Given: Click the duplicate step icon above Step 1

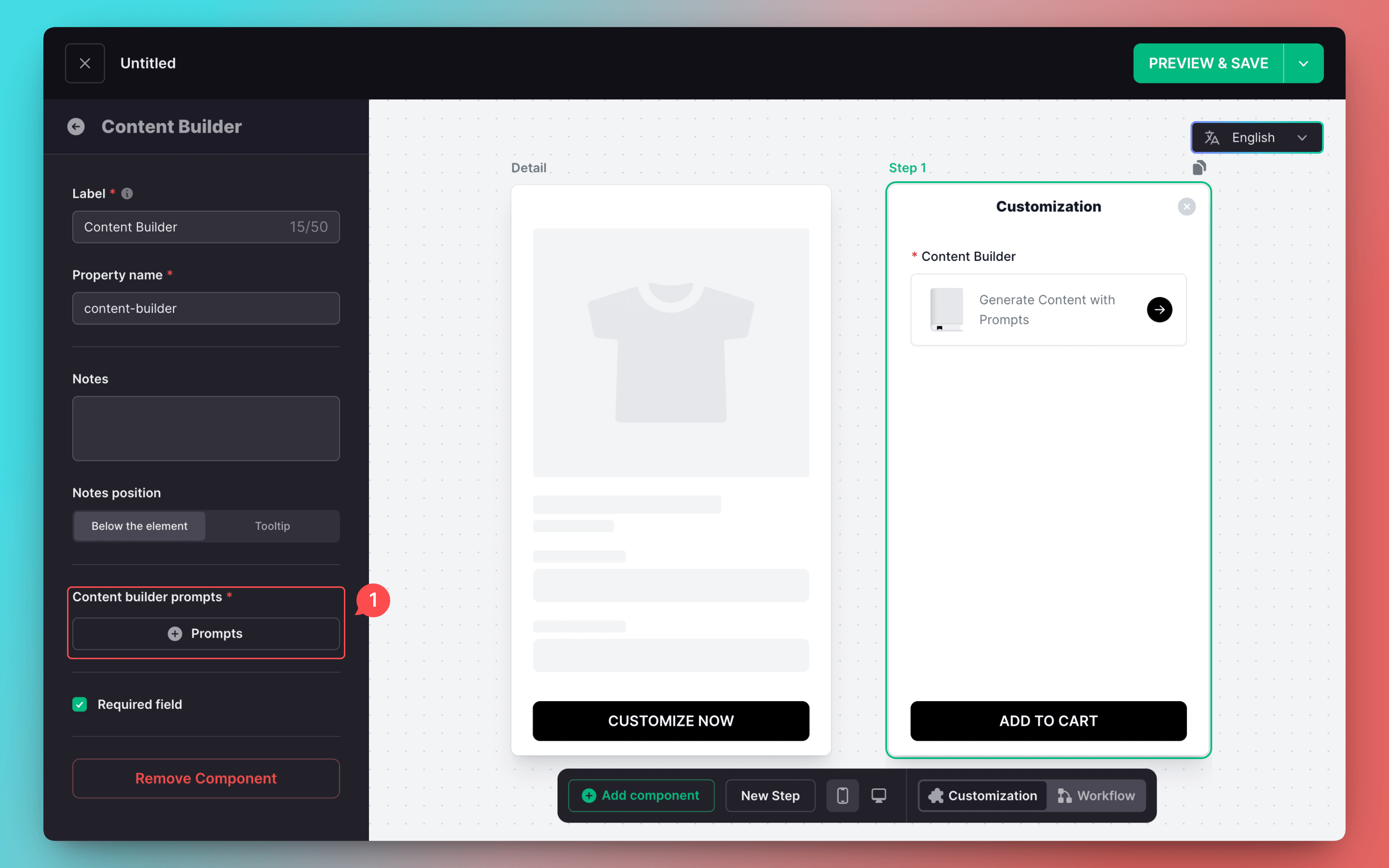Looking at the screenshot, I should [x=1199, y=168].
